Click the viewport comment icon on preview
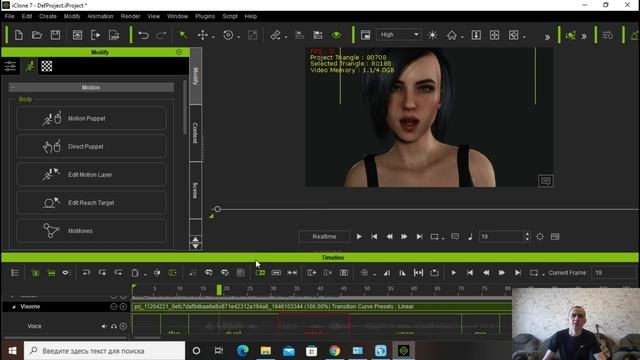Viewport: 640px width, 360px height. [x=546, y=181]
